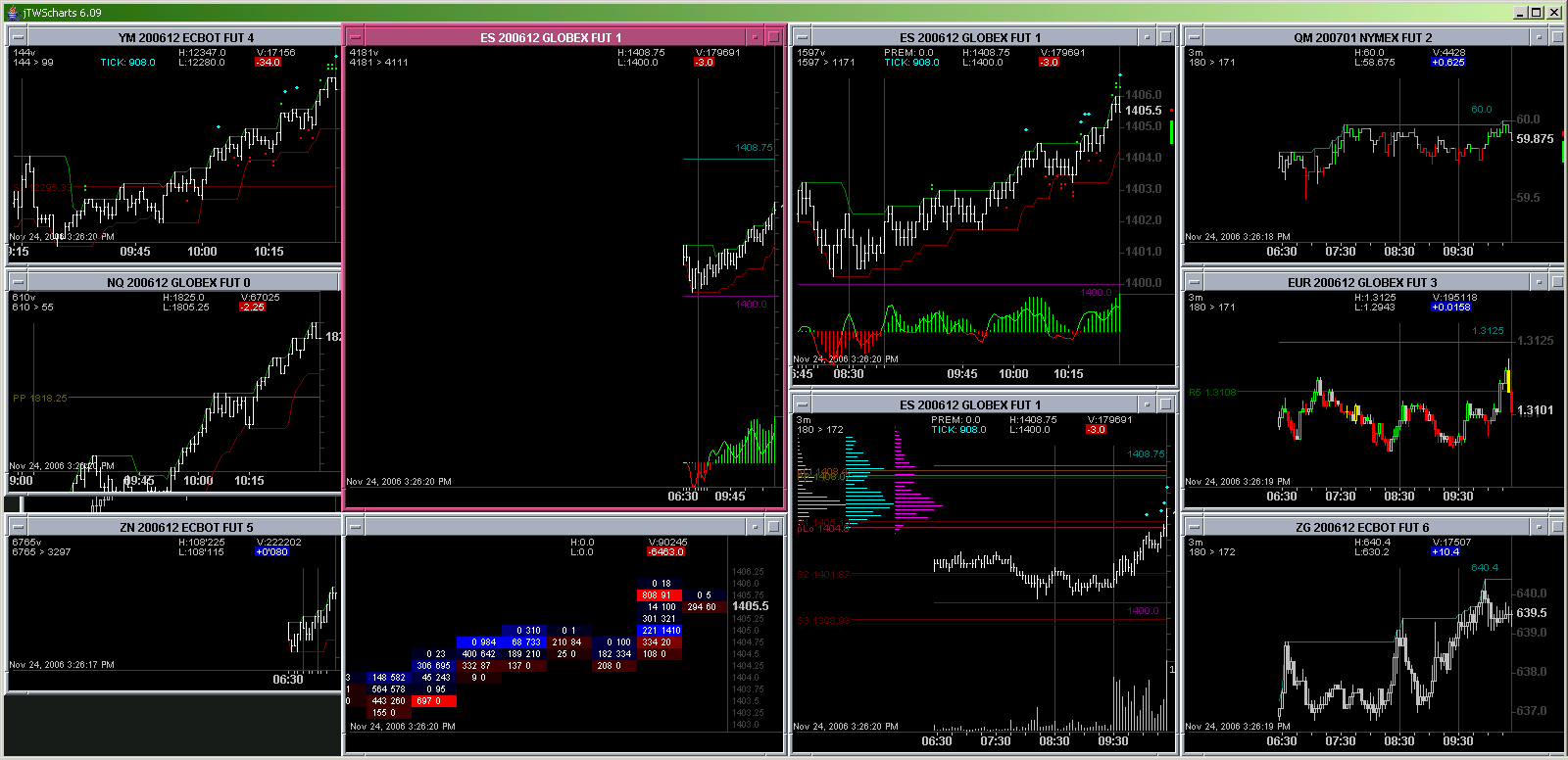Image resolution: width=1568 pixels, height=760 pixels.
Task: Maximize the QM 200701 NYMEX window
Action: pyautogui.click(x=1557, y=36)
